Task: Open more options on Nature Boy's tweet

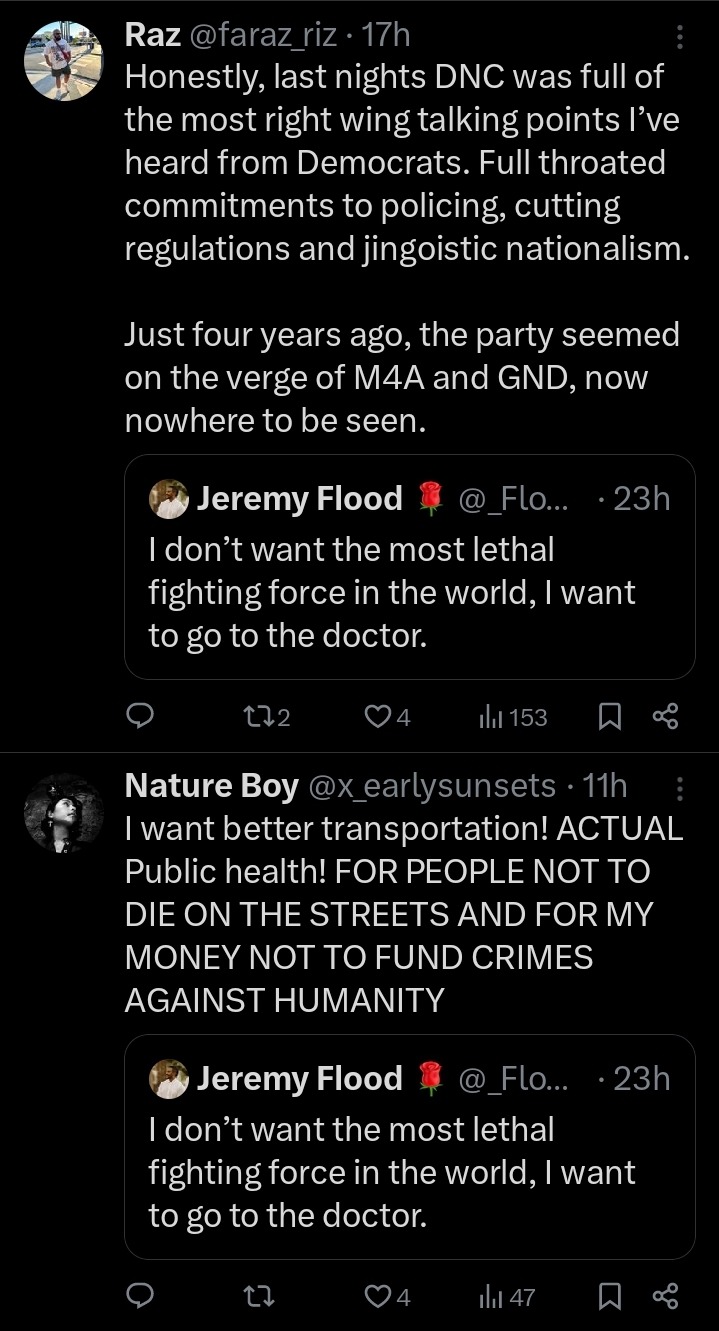Action: click(x=680, y=789)
